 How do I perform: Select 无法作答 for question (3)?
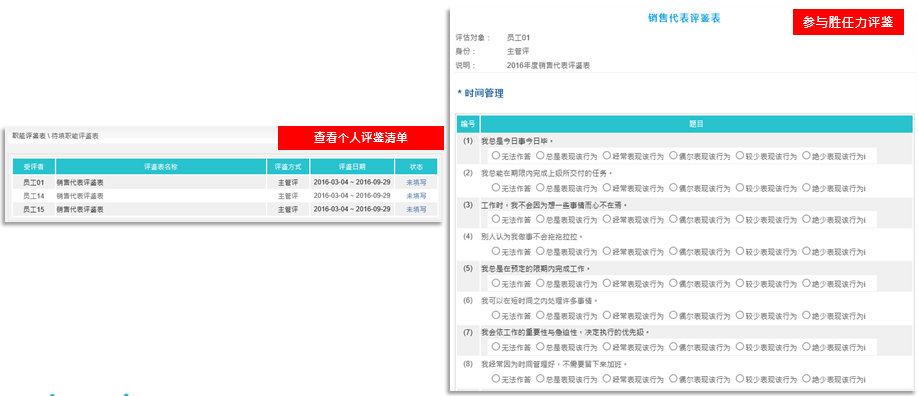pos(496,219)
